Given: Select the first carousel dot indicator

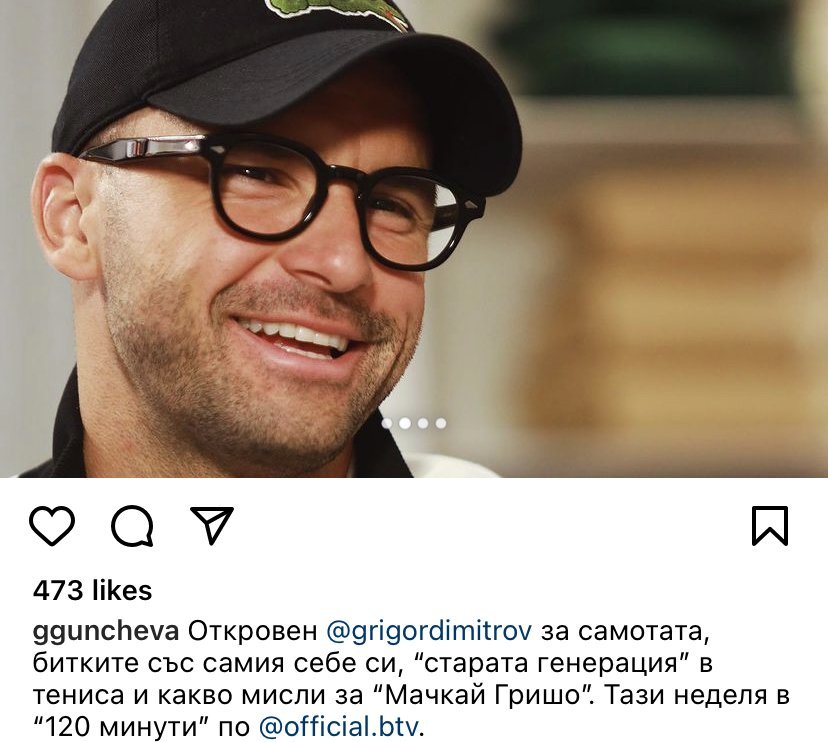Looking at the screenshot, I should pyautogui.click(x=387, y=423).
